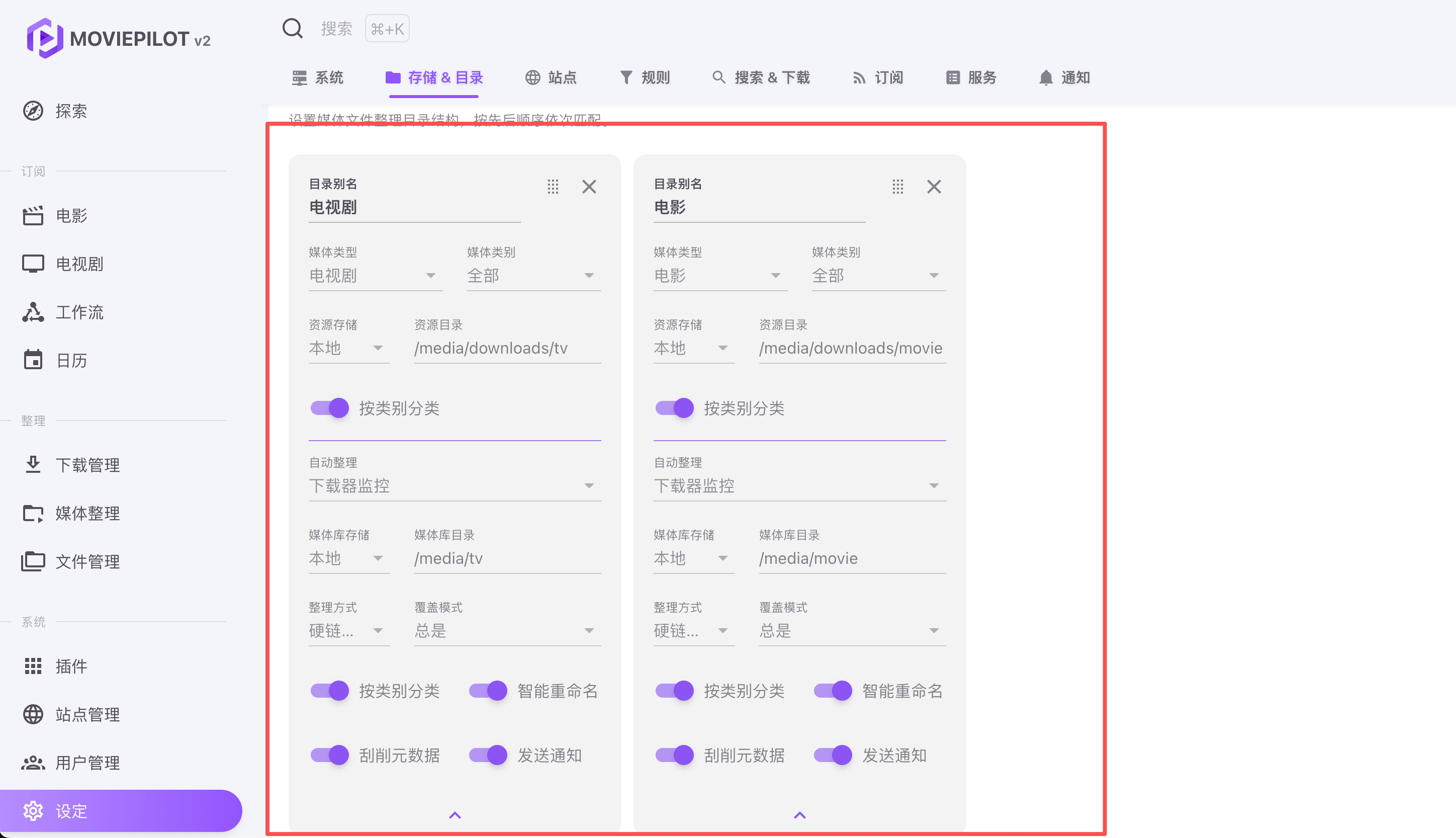Open 自动整理 dropdown in 电视剧 card
1456x838 pixels.
pos(454,486)
